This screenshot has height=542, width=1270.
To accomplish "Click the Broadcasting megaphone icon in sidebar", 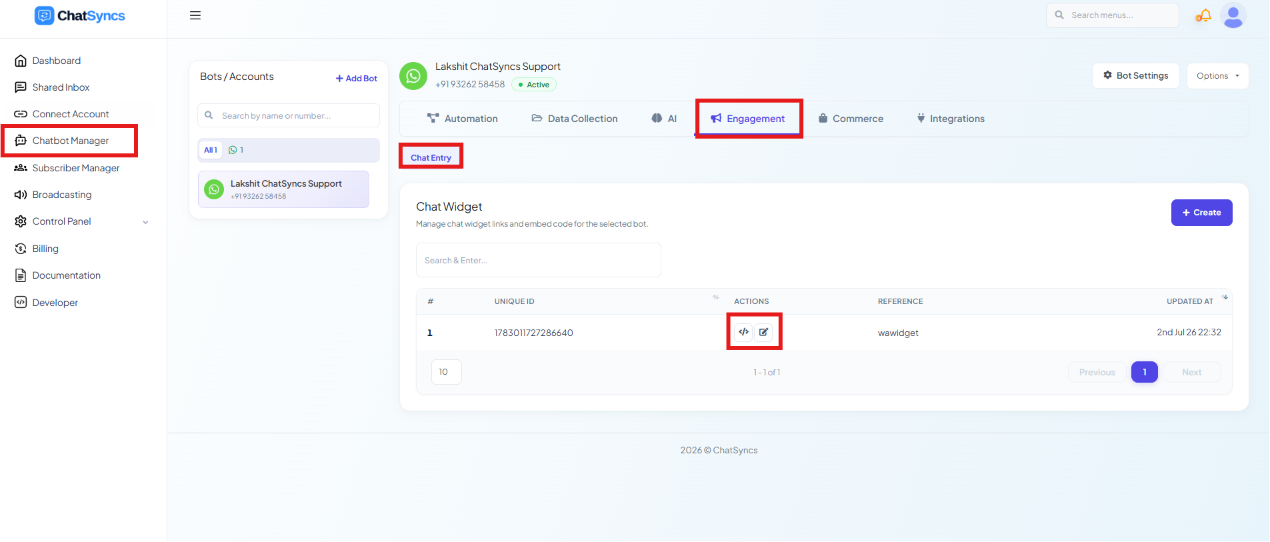I will pyautogui.click(x=21, y=195).
